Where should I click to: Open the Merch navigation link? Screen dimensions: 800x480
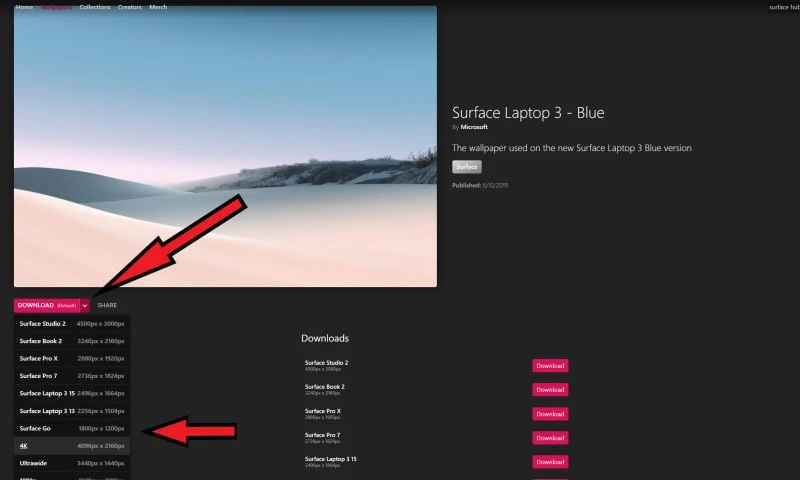click(158, 7)
